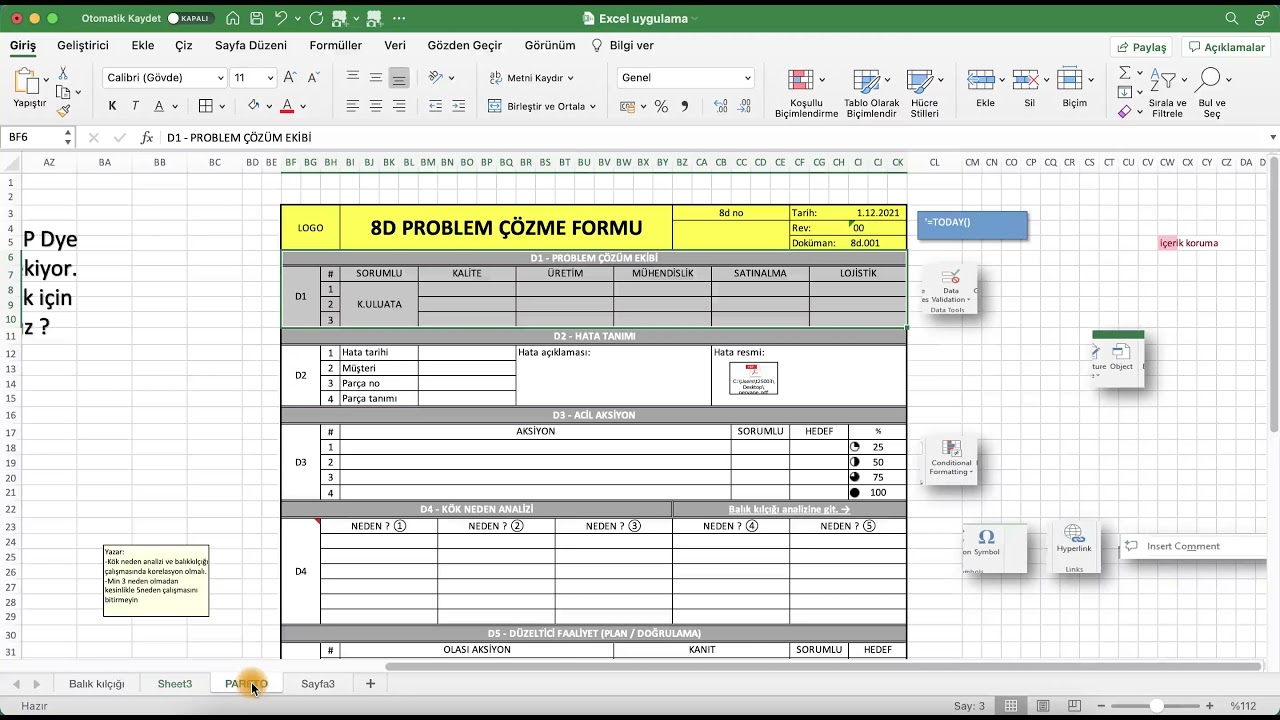This screenshot has height=720, width=1280.
Task: Click the Tablo Olarak Biçimlendir icon
Action: point(866,81)
